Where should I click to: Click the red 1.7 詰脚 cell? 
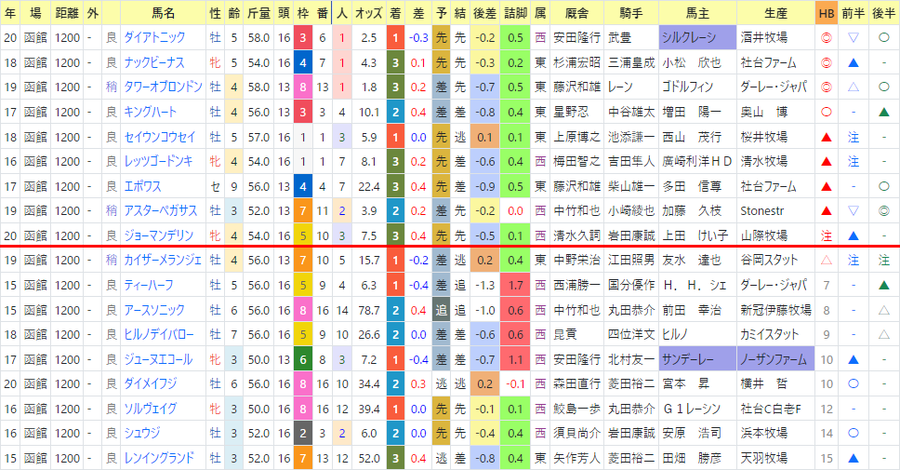coord(515,285)
